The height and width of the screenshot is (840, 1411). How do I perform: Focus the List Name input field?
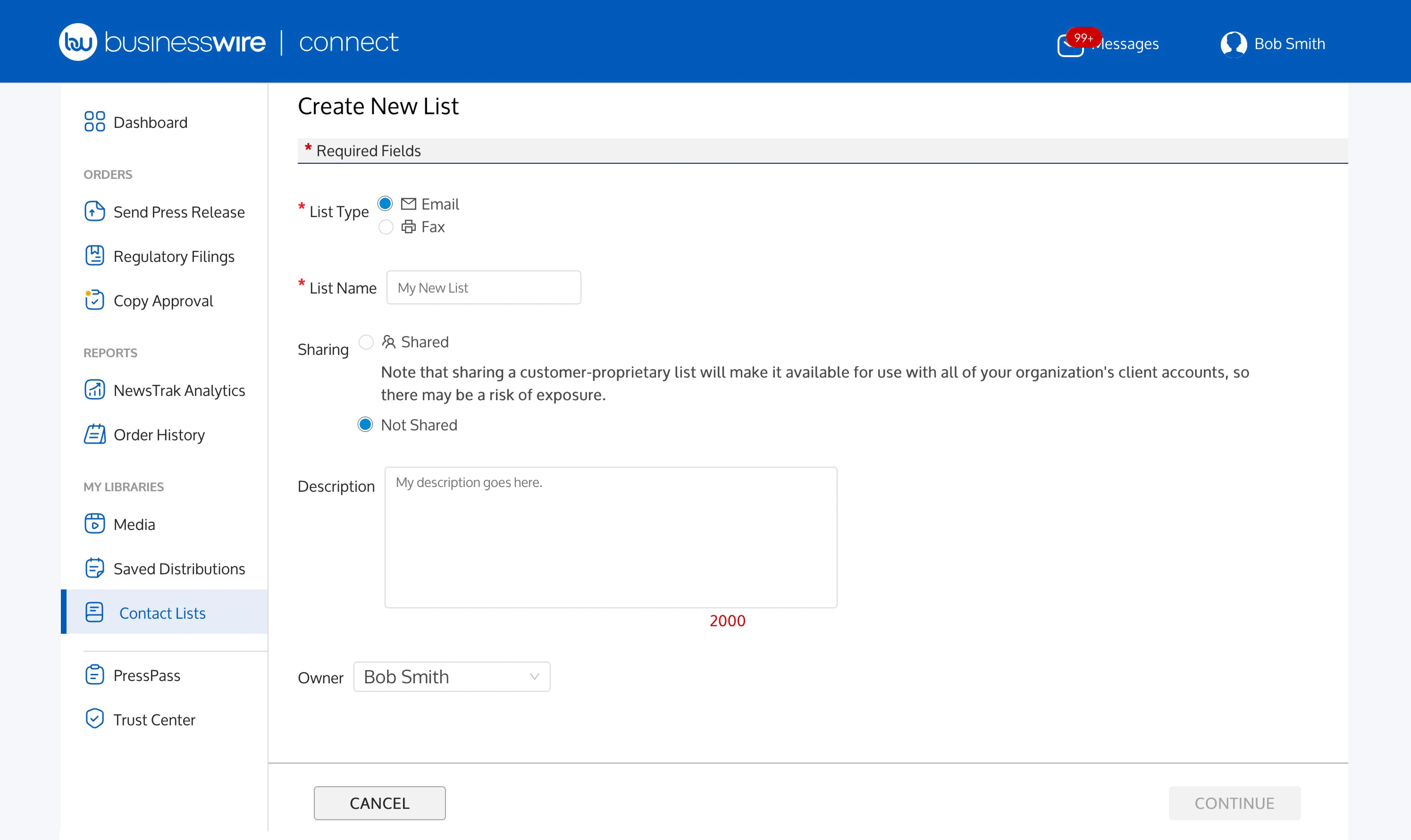click(484, 288)
